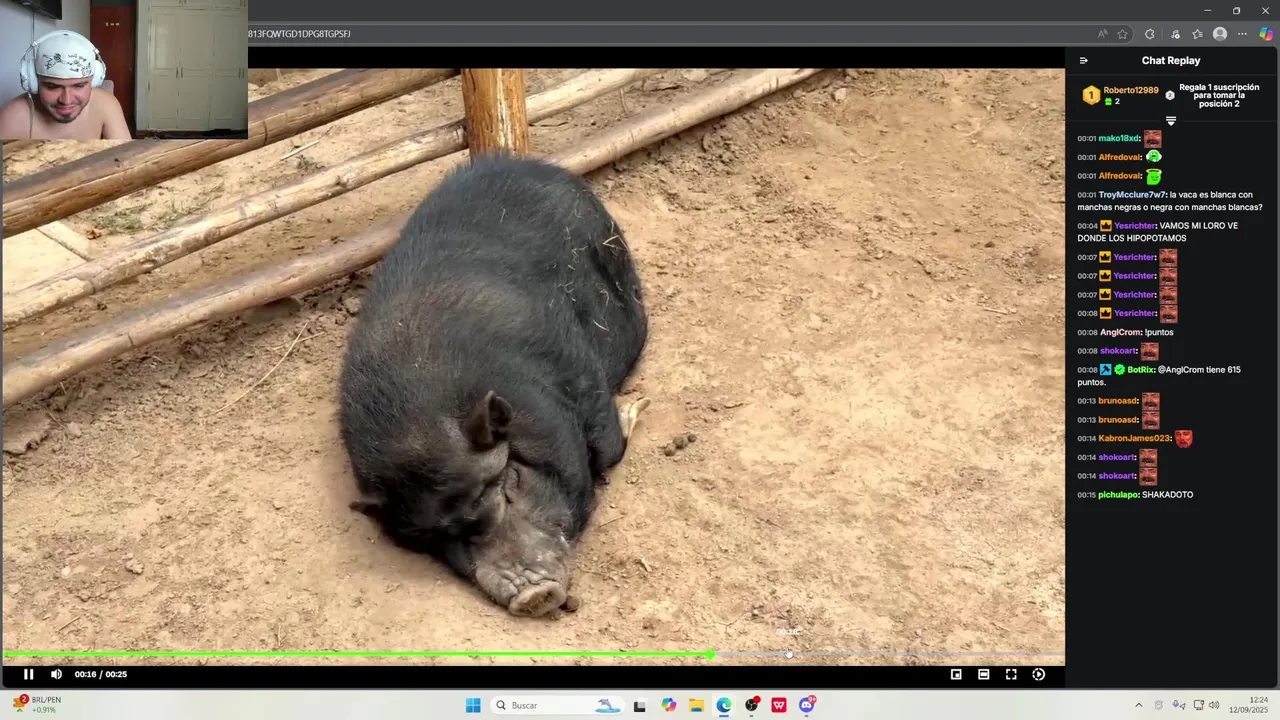Enable picture-in-picture mini player

pos(956,674)
